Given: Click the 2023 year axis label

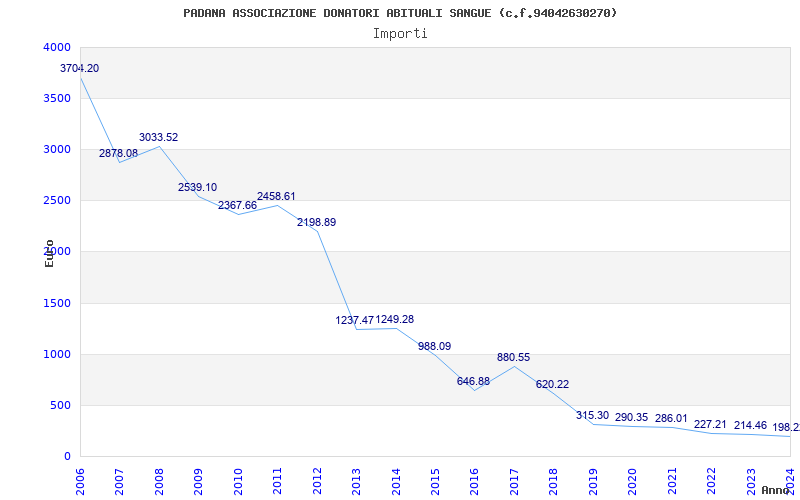Looking at the screenshot, I should point(751,482).
